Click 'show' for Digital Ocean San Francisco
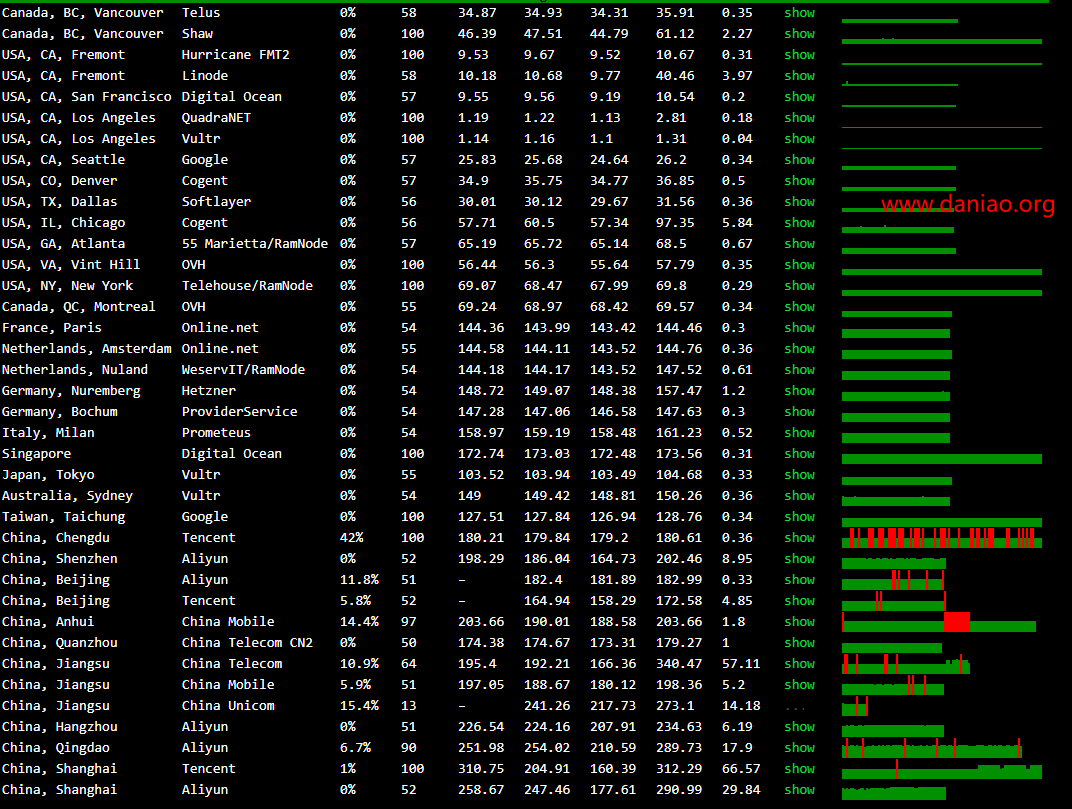The image size is (1072, 809). coord(799,96)
